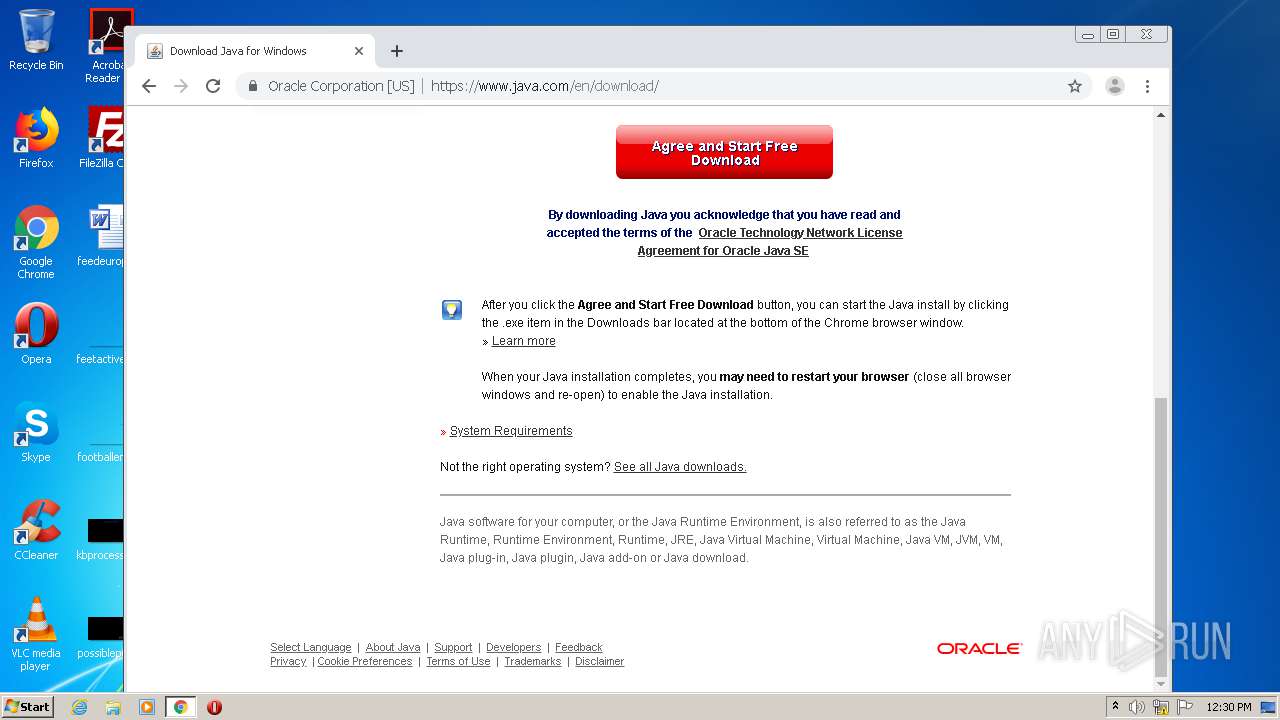Select the Recycle Bin desktop icon

36,40
